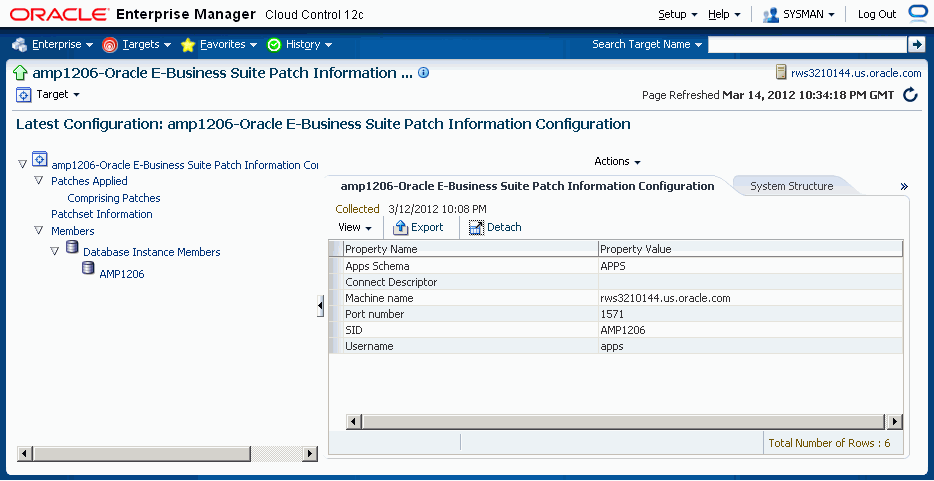Refresh the page with the refresh icon

(x=910, y=95)
